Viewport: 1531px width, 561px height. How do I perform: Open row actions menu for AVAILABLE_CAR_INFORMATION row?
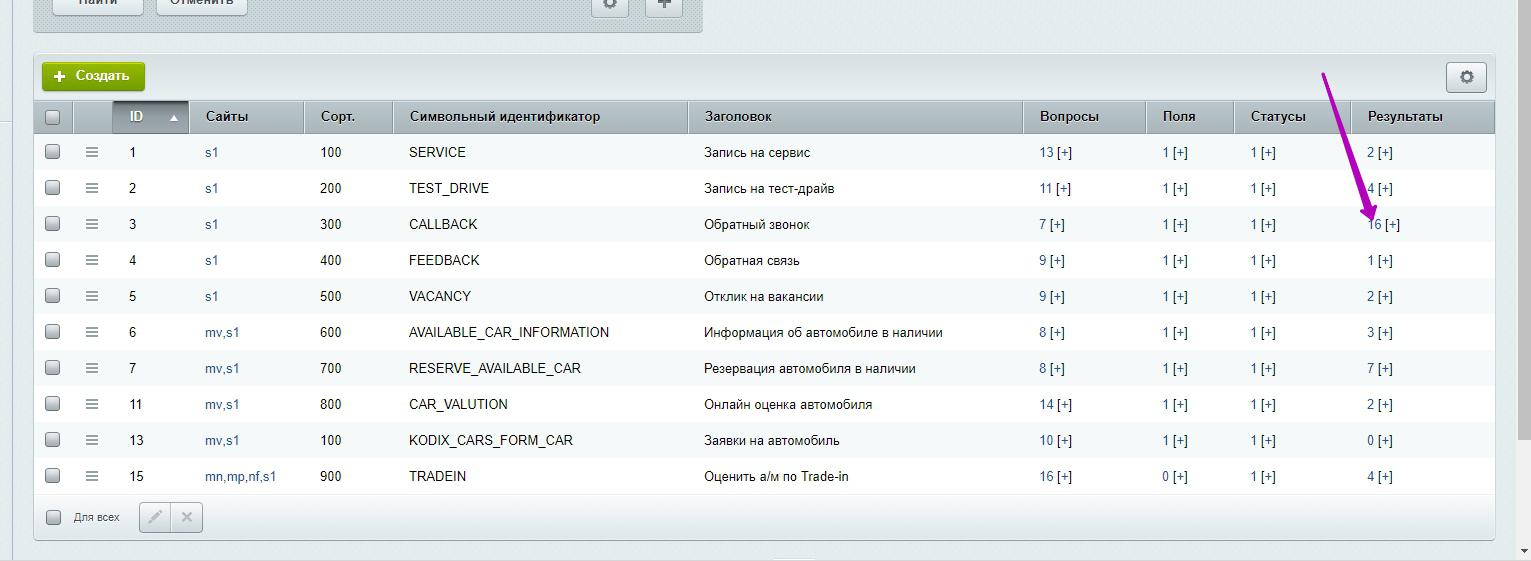(x=92, y=332)
